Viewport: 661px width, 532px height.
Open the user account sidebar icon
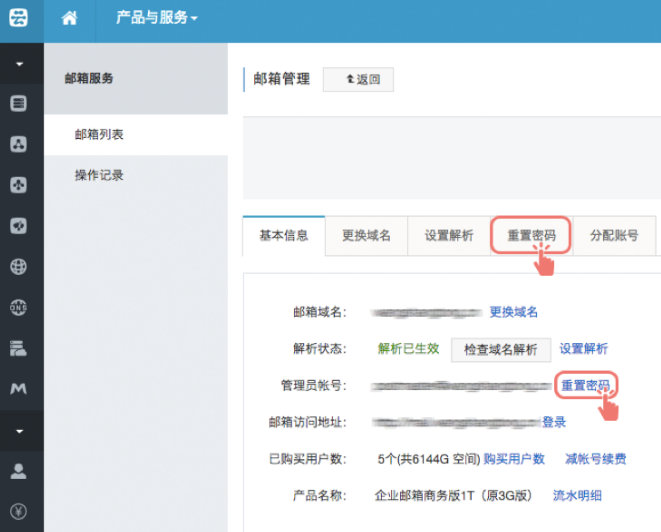[19, 470]
